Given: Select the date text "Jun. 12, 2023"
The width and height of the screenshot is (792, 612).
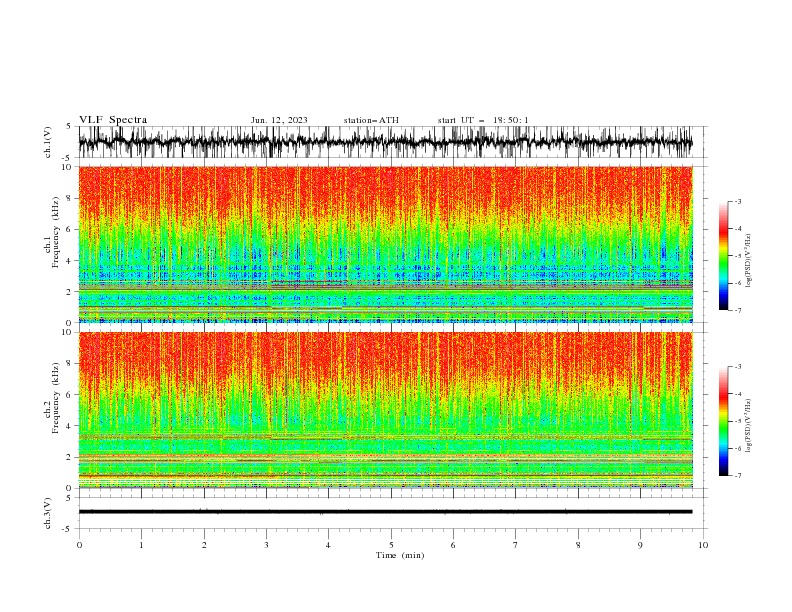Looking at the screenshot, I should point(279,120).
